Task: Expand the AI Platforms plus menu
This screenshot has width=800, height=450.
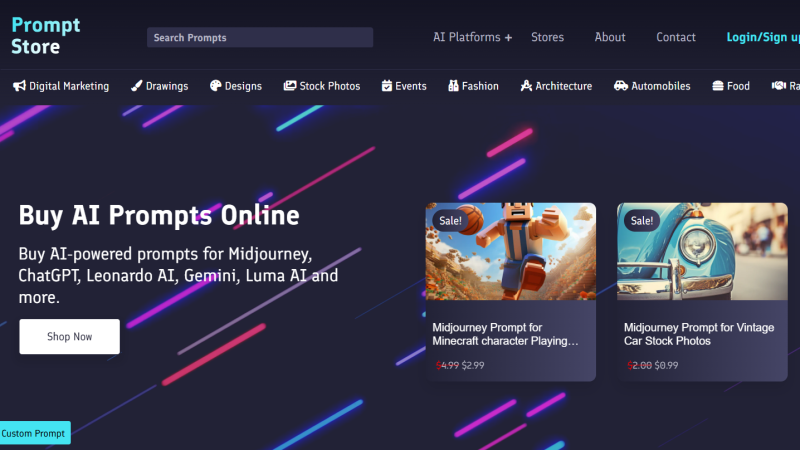Action: [472, 37]
